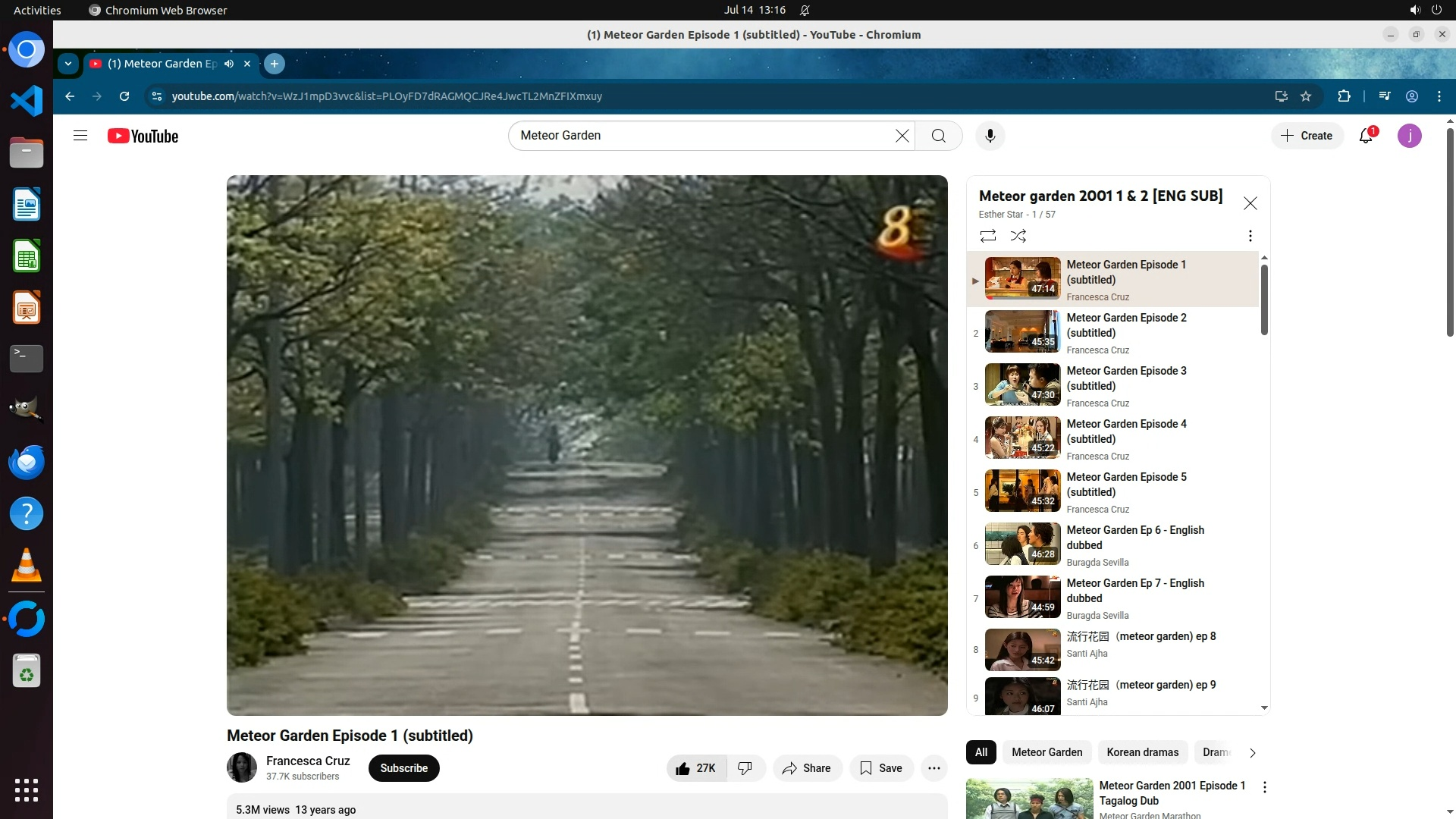Click the dislike thumbs-down icon
The width and height of the screenshot is (1456, 819).
(745, 768)
